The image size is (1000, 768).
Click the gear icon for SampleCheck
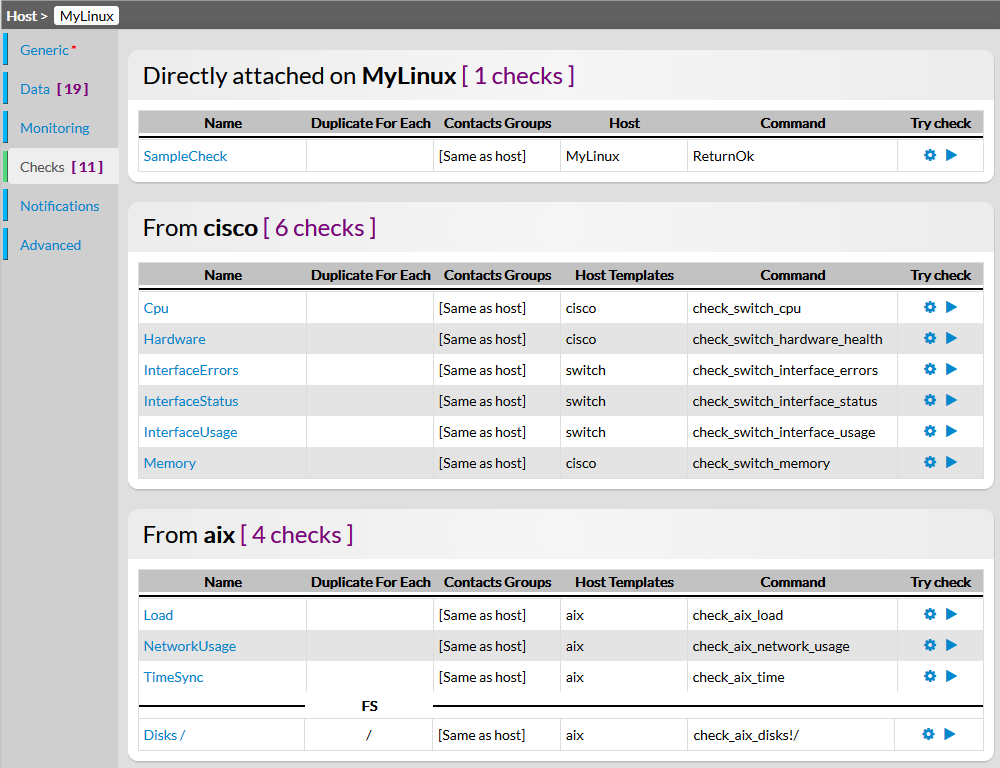[930, 155]
